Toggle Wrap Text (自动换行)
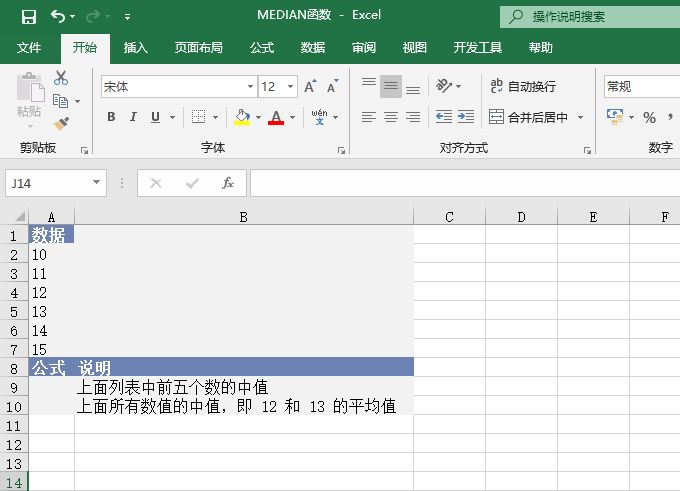680x491 pixels. coord(522,87)
